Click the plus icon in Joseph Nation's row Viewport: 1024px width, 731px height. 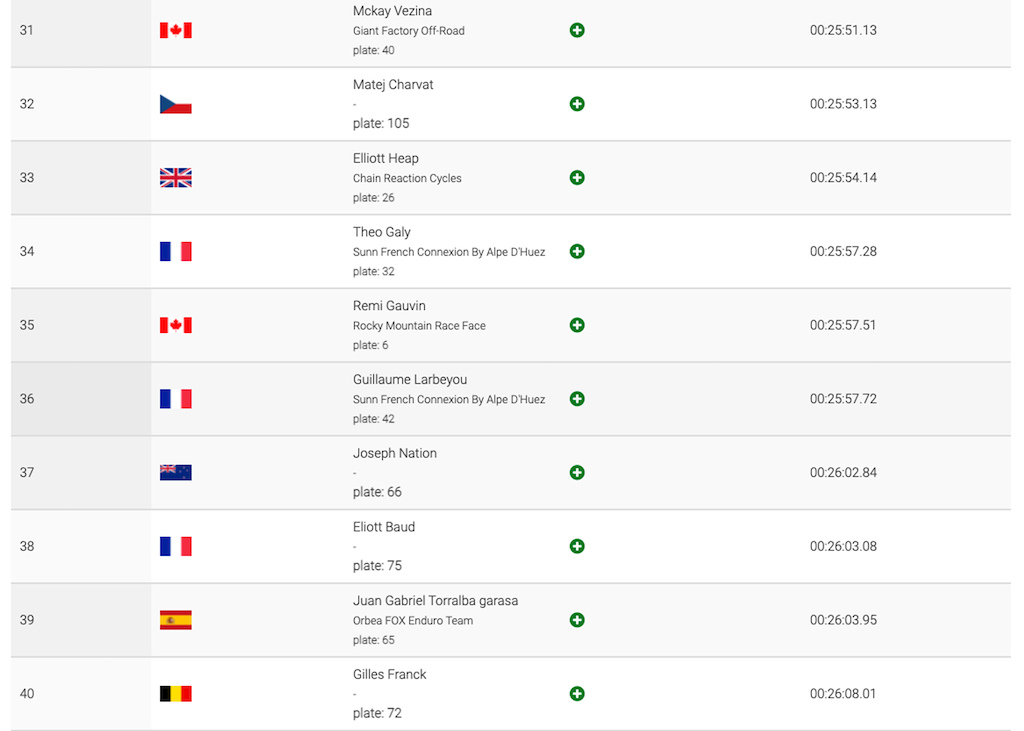pos(577,472)
